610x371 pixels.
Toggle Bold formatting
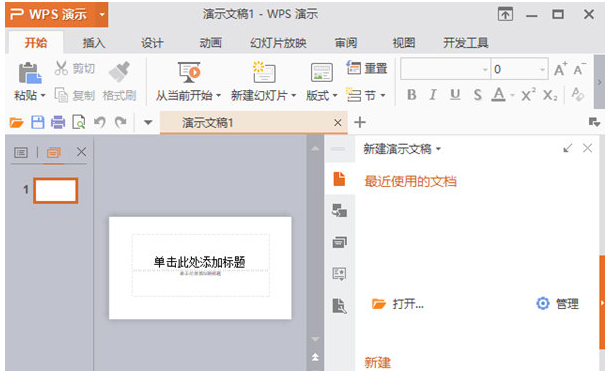[412, 94]
